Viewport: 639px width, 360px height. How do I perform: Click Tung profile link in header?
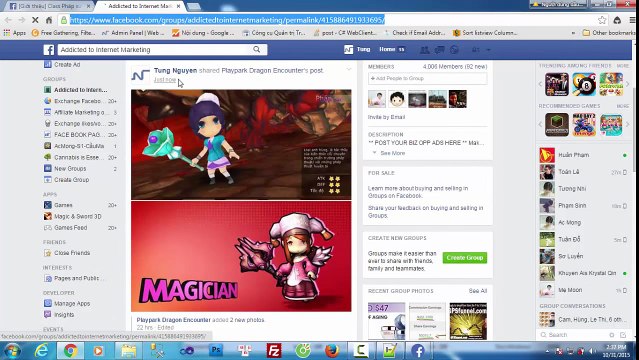(x=357, y=49)
